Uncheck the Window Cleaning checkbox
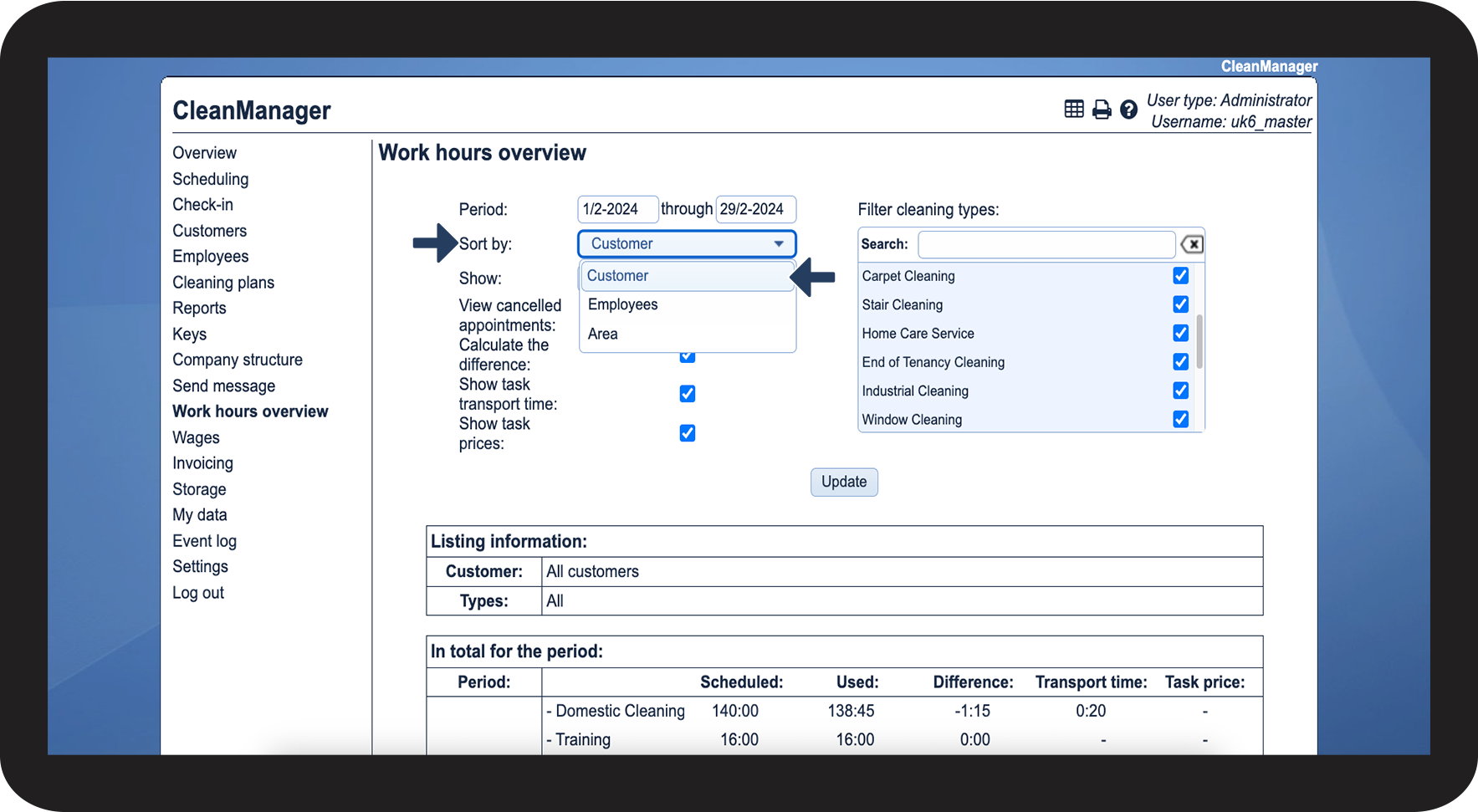1478x812 pixels. 1180,419
